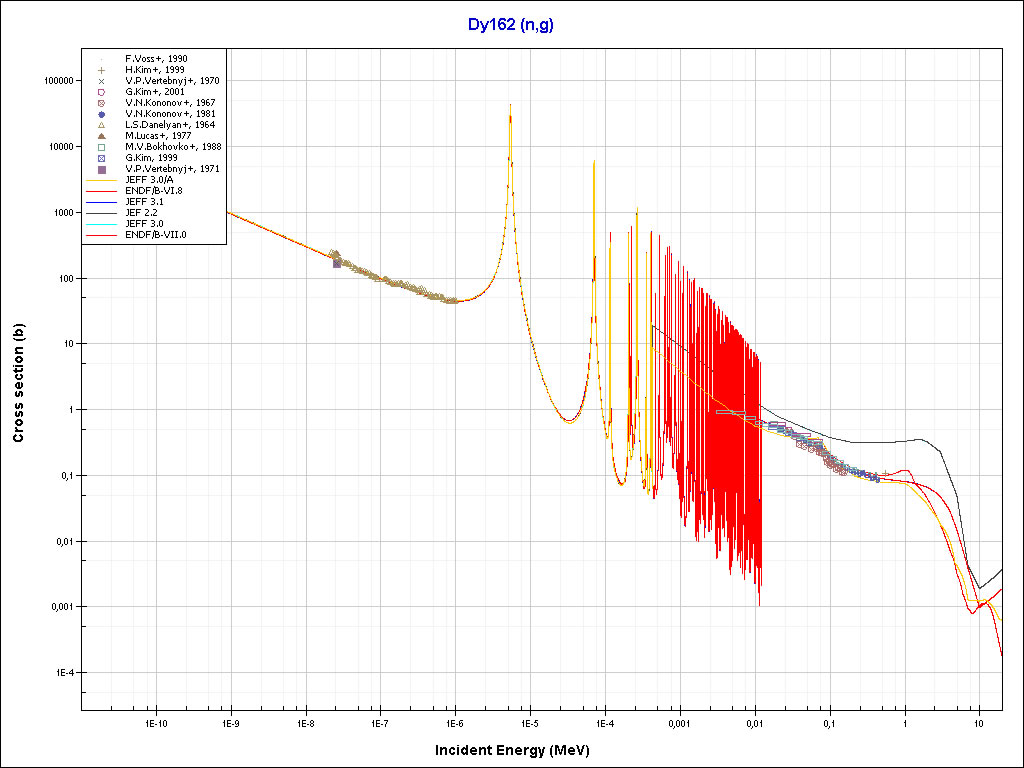Click the open square marker for M.V.Bokhovko+, 1988
Image resolution: width=1024 pixels, height=768 pixels.
pos(102,147)
